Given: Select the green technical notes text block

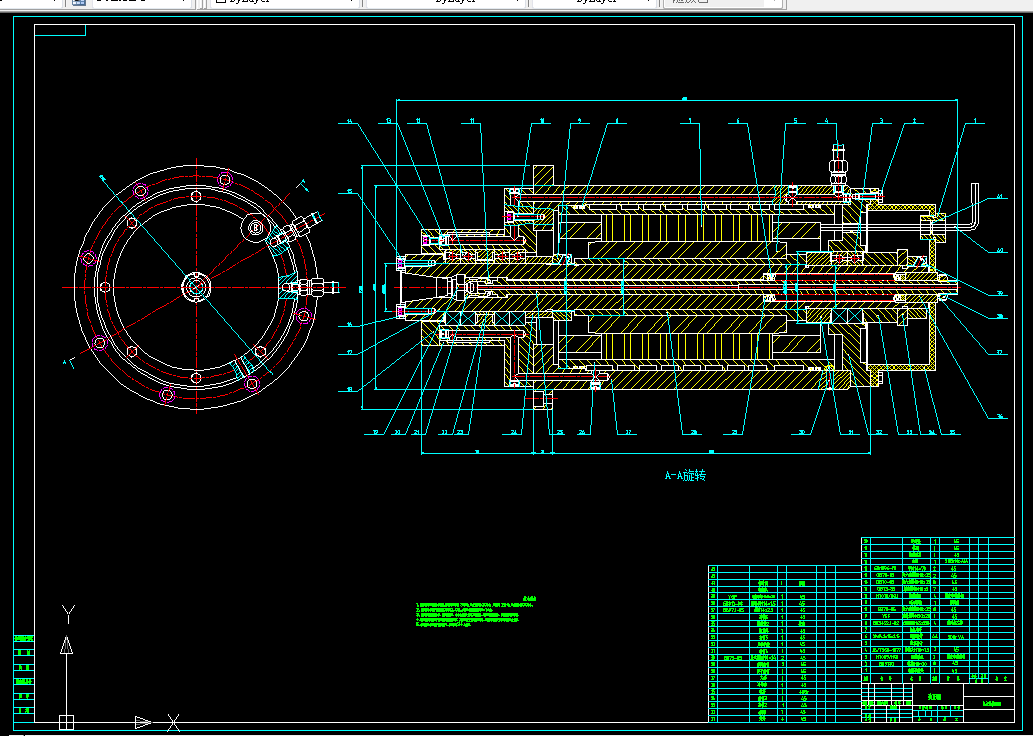Looking at the screenshot, I should coord(474,613).
